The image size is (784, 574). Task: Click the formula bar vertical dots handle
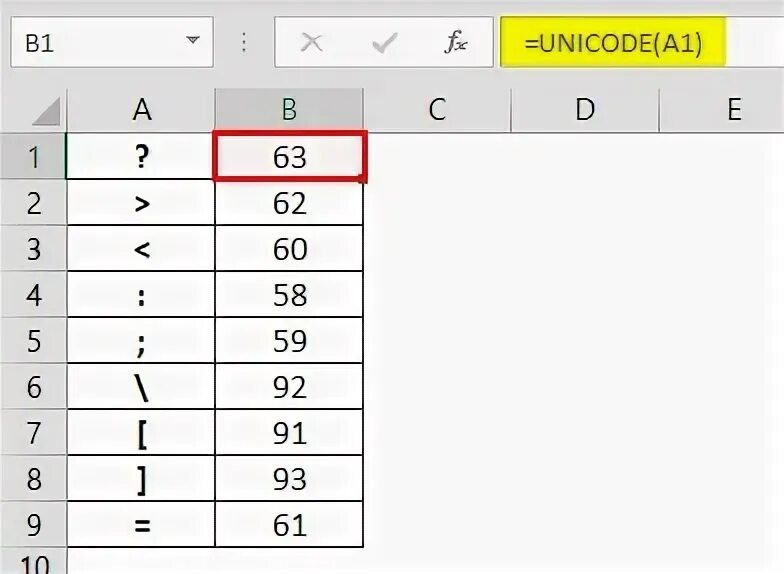pos(244,42)
